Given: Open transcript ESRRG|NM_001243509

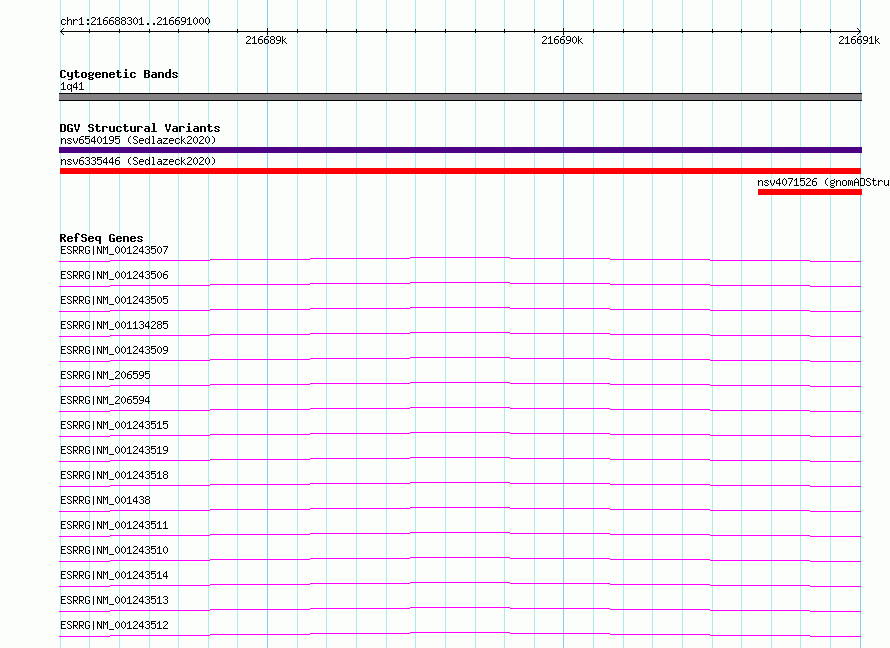Looking at the screenshot, I should (114, 350).
